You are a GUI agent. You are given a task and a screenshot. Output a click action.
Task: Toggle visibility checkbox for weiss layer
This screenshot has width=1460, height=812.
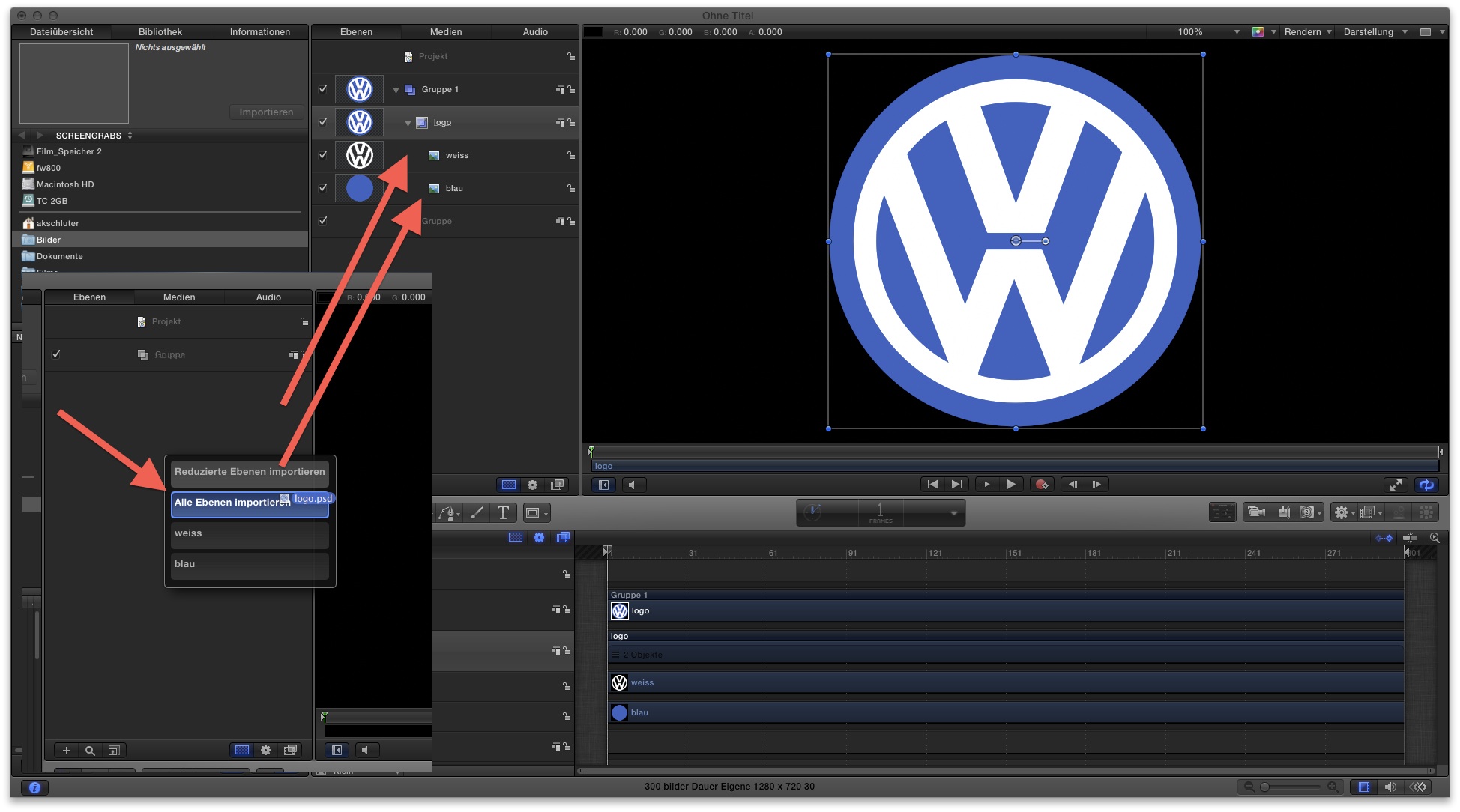click(323, 155)
